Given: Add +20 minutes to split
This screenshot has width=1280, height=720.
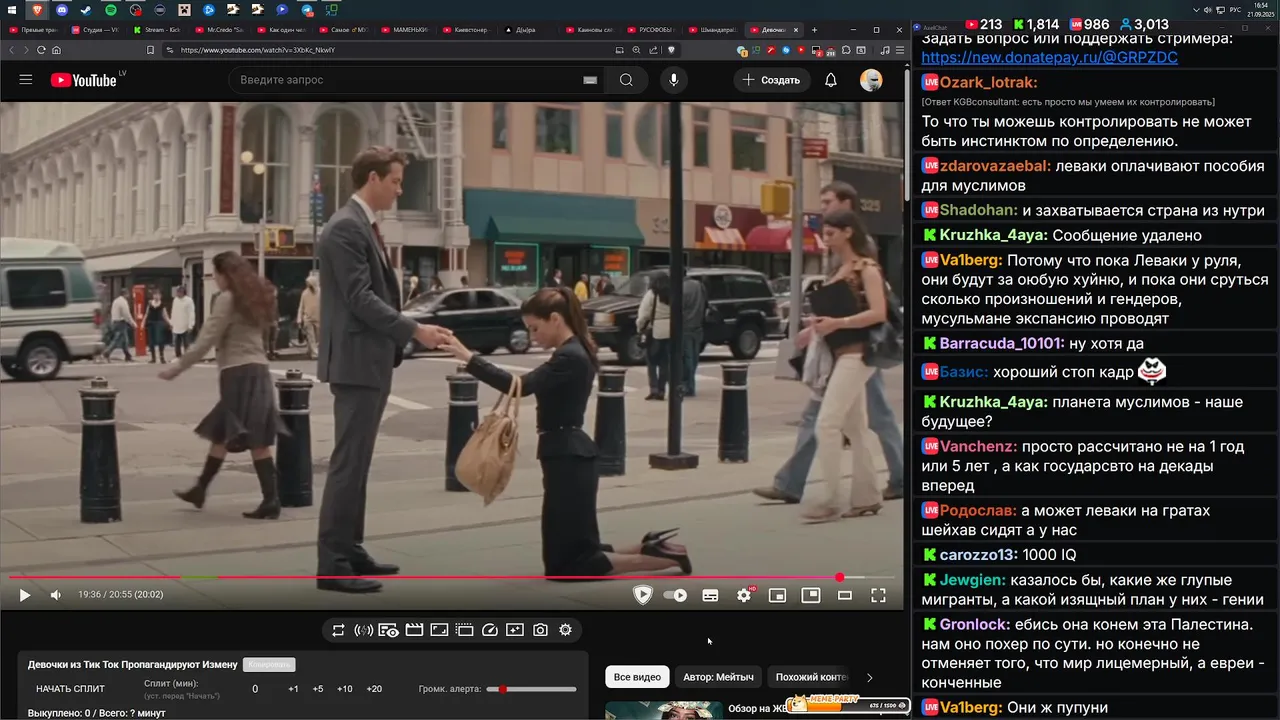Looking at the screenshot, I should tap(374, 689).
